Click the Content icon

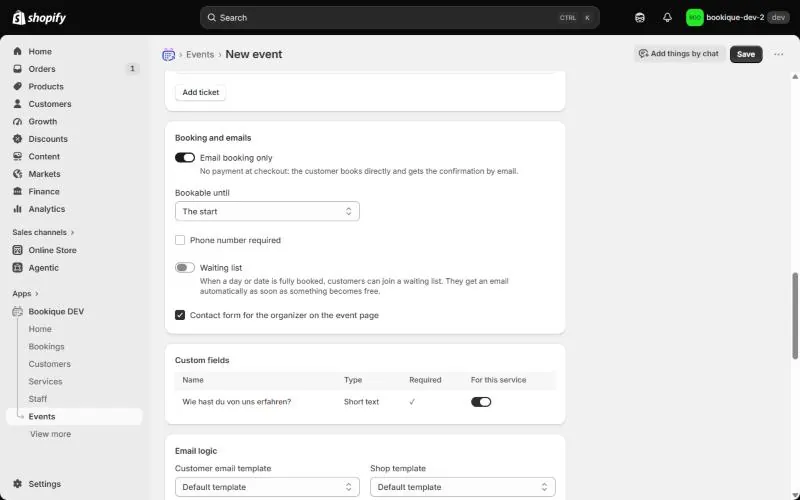(17, 156)
